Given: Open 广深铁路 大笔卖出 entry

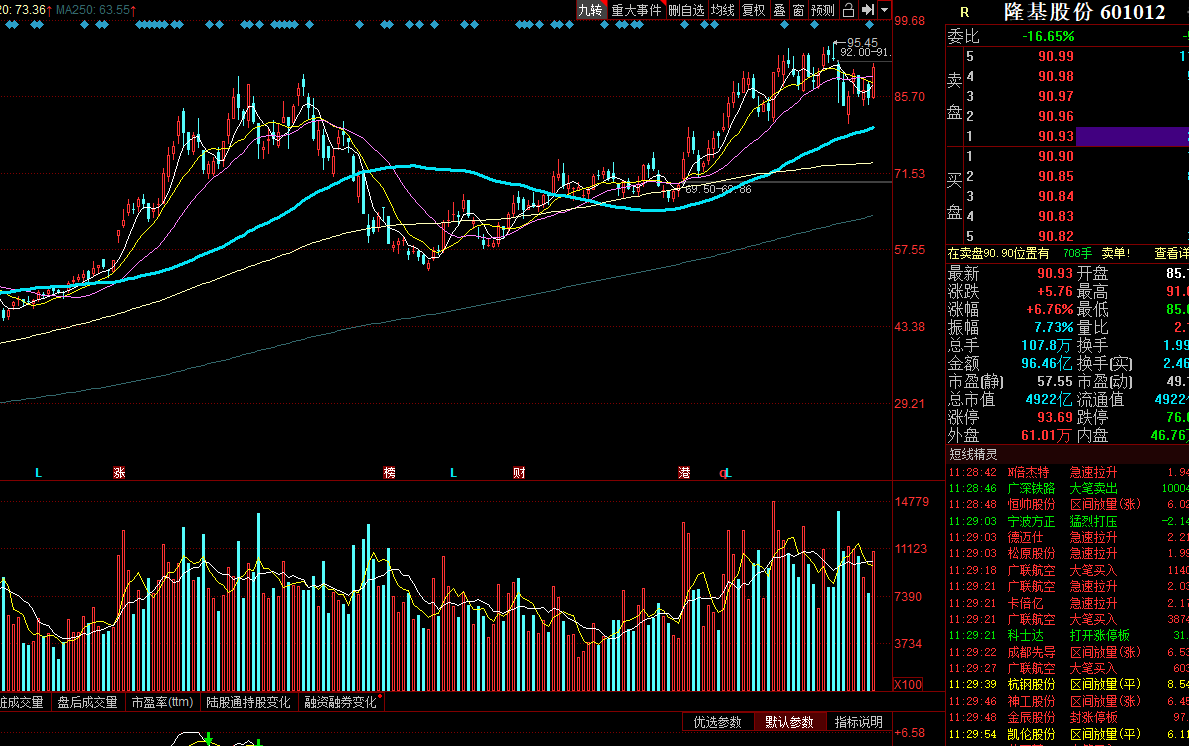Looking at the screenshot, I should click(1068, 488).
